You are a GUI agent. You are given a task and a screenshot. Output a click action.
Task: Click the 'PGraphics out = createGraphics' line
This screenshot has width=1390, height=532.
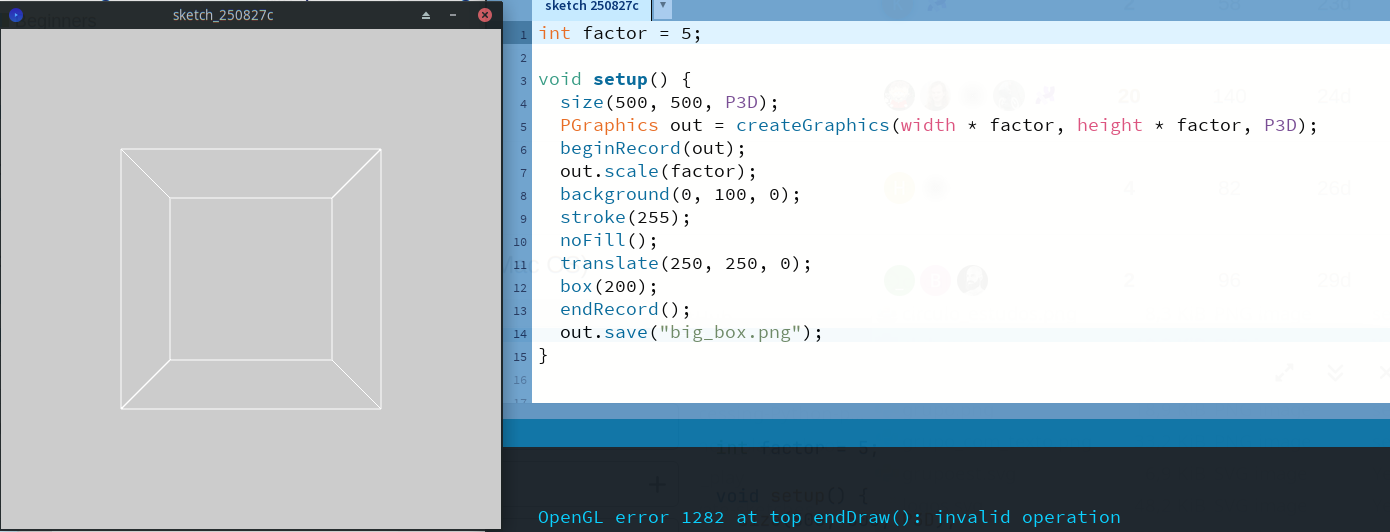click(x=939, y=125)
